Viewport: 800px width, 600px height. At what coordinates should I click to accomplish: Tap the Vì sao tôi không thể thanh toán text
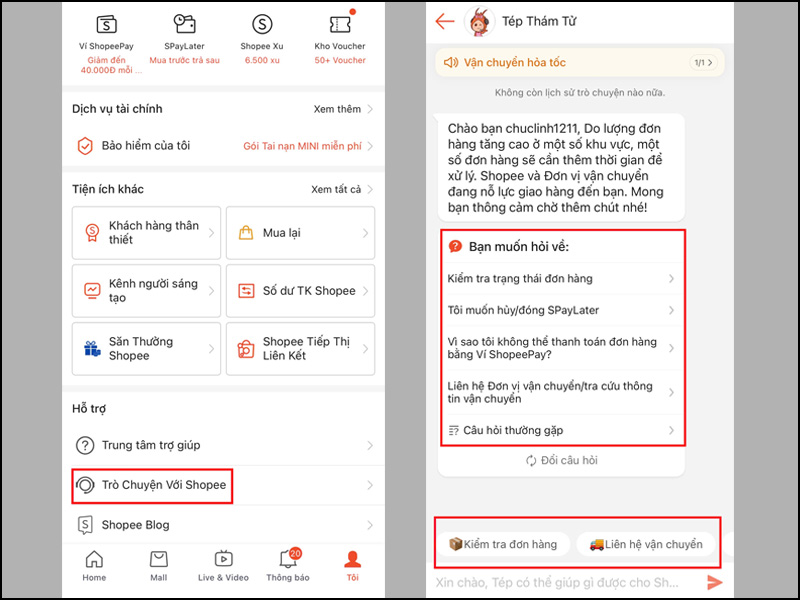tap(552, 348)
